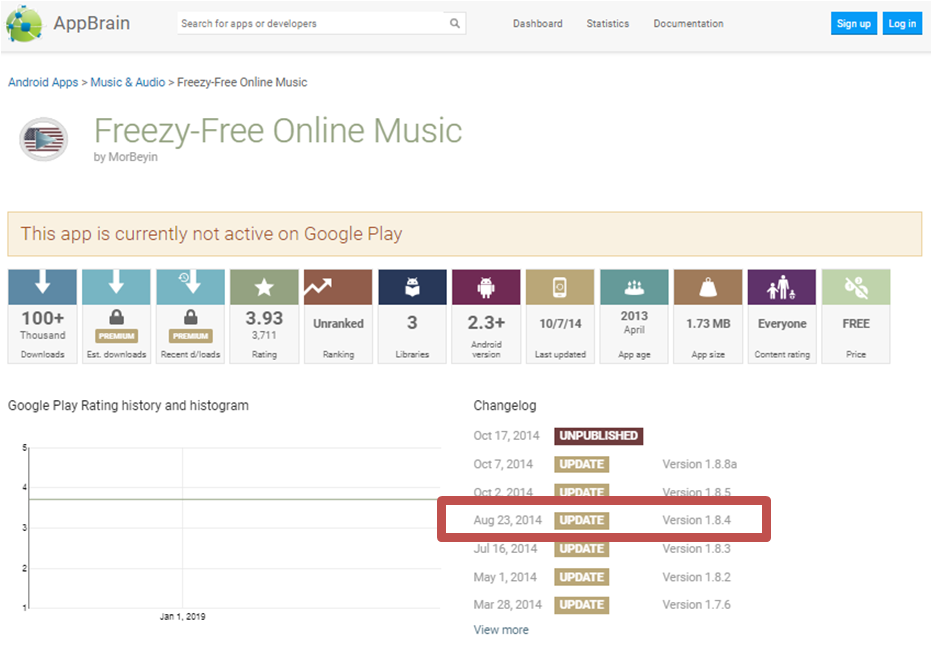Click the Recent d/loads padlock icon

[190, 317]
